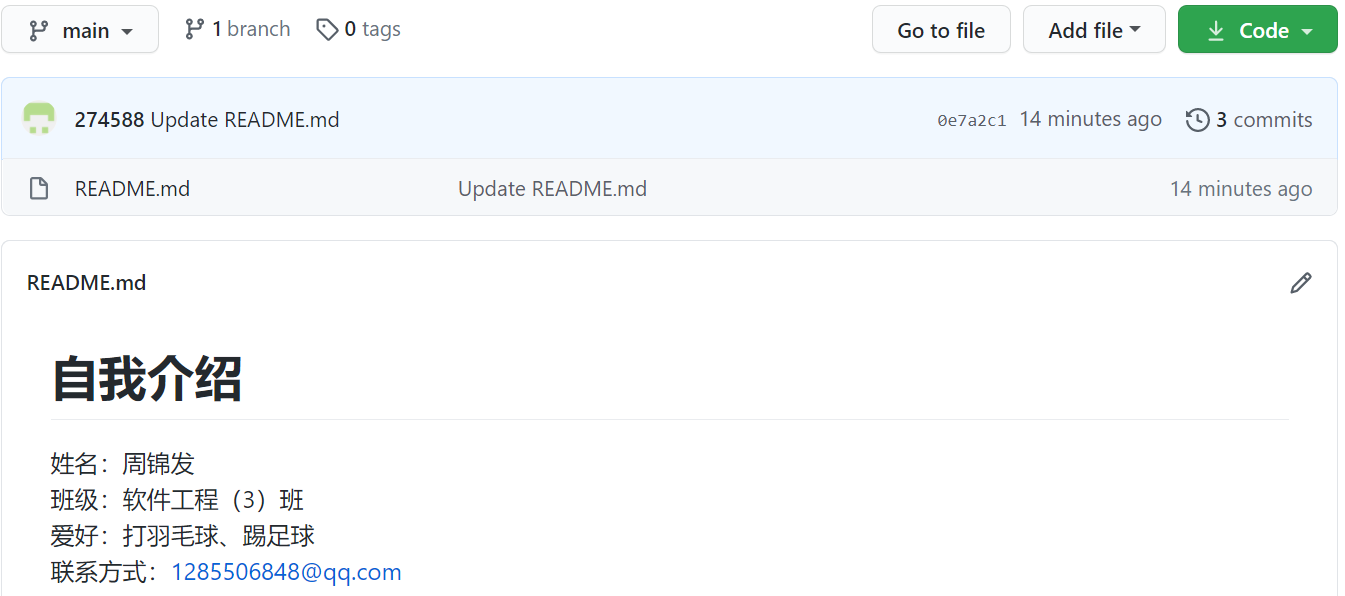Image resolution: width=1345 pixels, height=596 pixels.
Task: Click the README.md file row commit message
Action: pos(552,188)
